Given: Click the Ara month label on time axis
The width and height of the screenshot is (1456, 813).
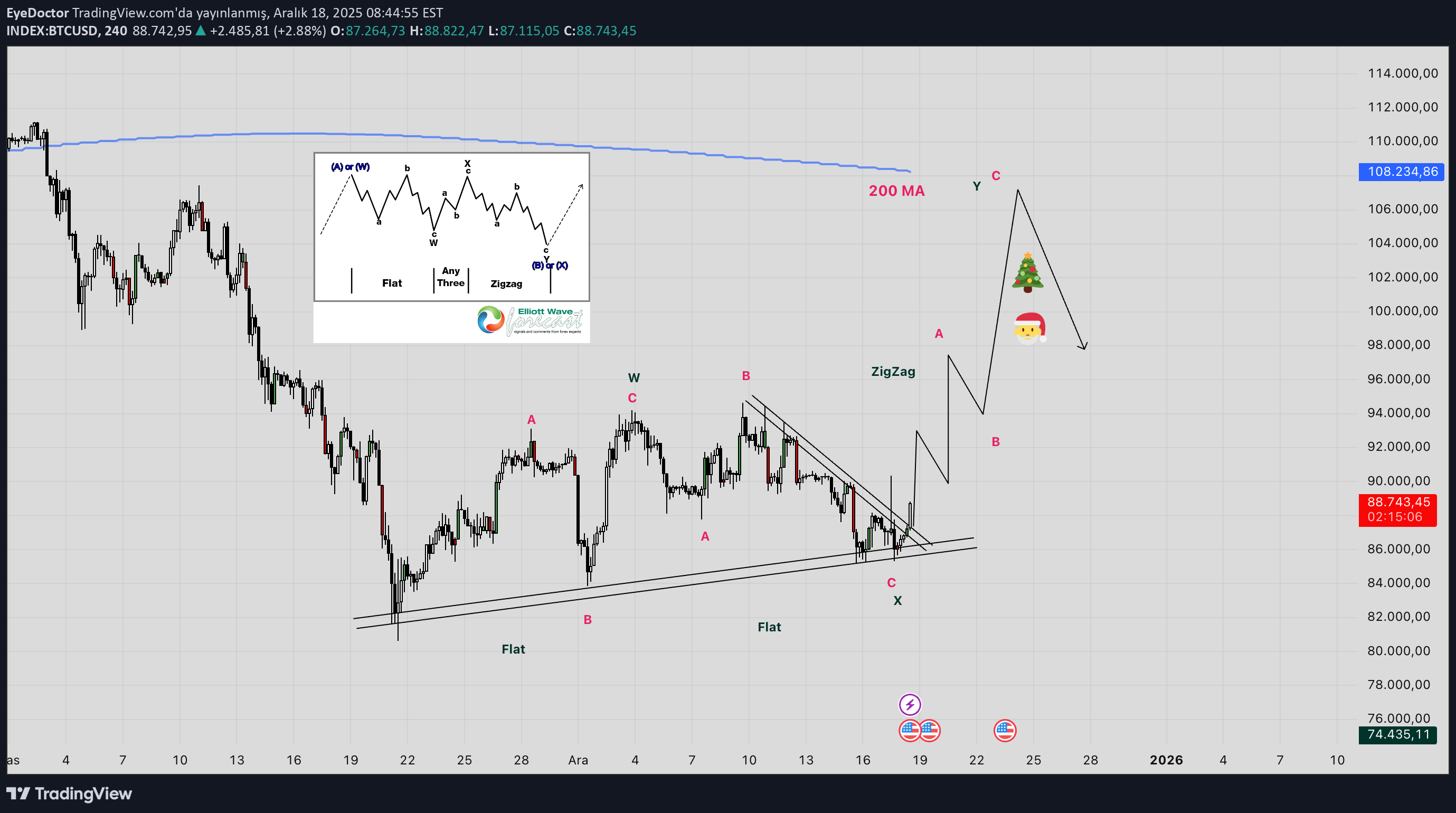Looking at the screenshot, I should coord(578,760).
